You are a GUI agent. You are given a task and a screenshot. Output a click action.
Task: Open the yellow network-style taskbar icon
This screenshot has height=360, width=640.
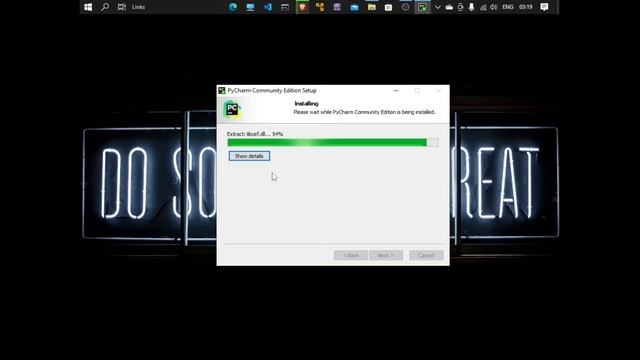click(320, 7)
